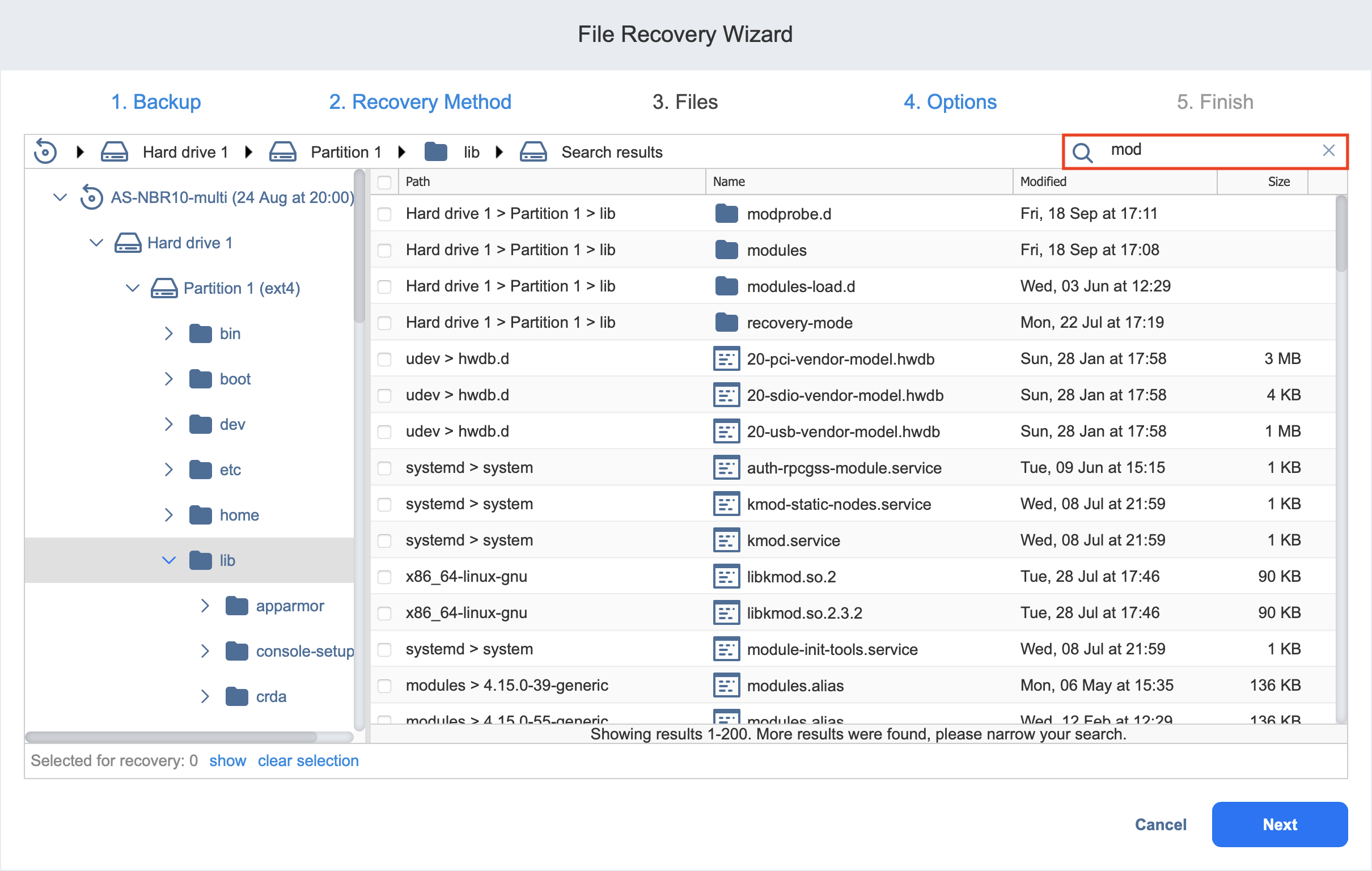Tick checkbox for libkmod.so.2 row

(384, 577)
